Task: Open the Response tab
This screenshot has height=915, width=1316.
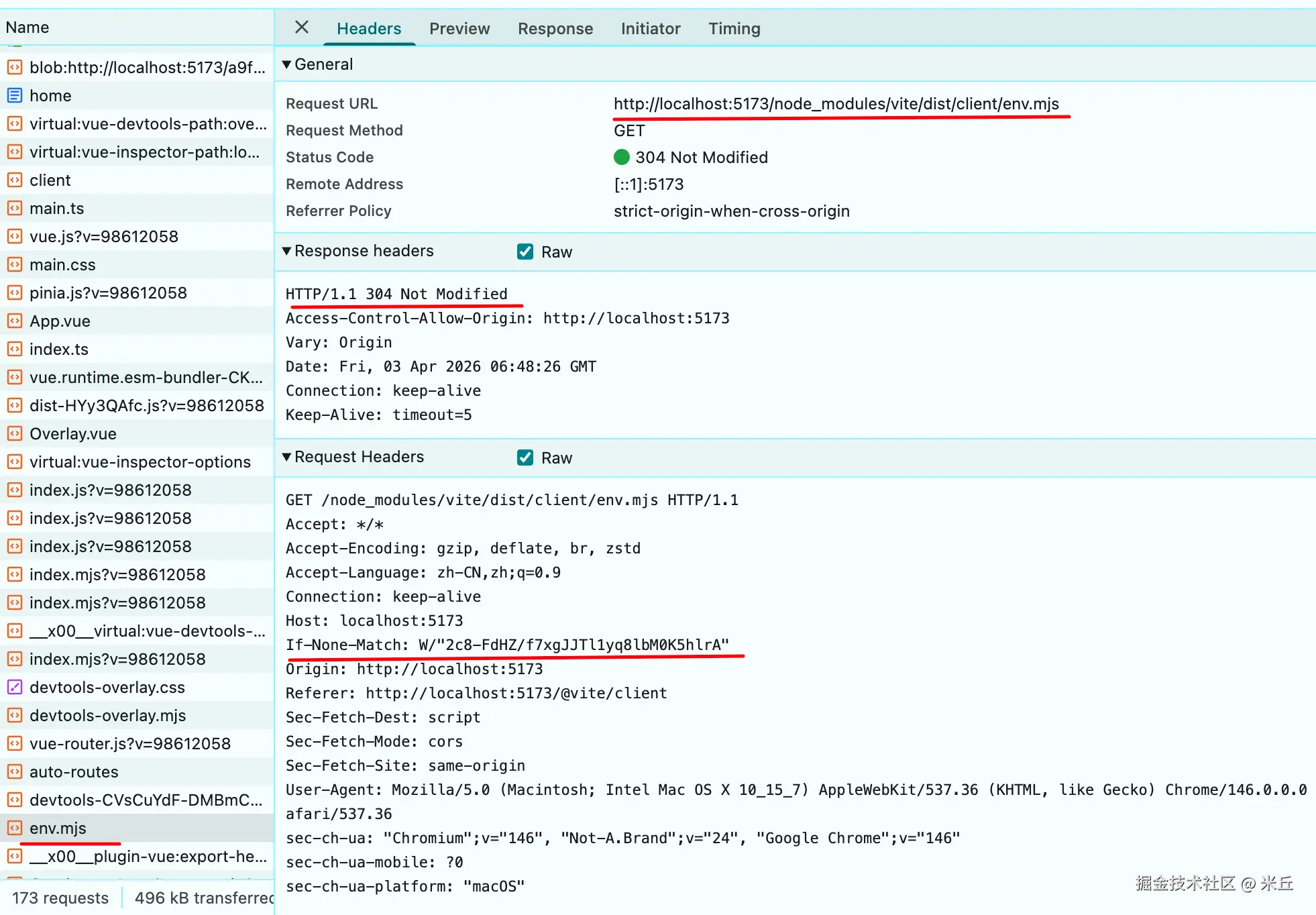Action: coord(555,29)
